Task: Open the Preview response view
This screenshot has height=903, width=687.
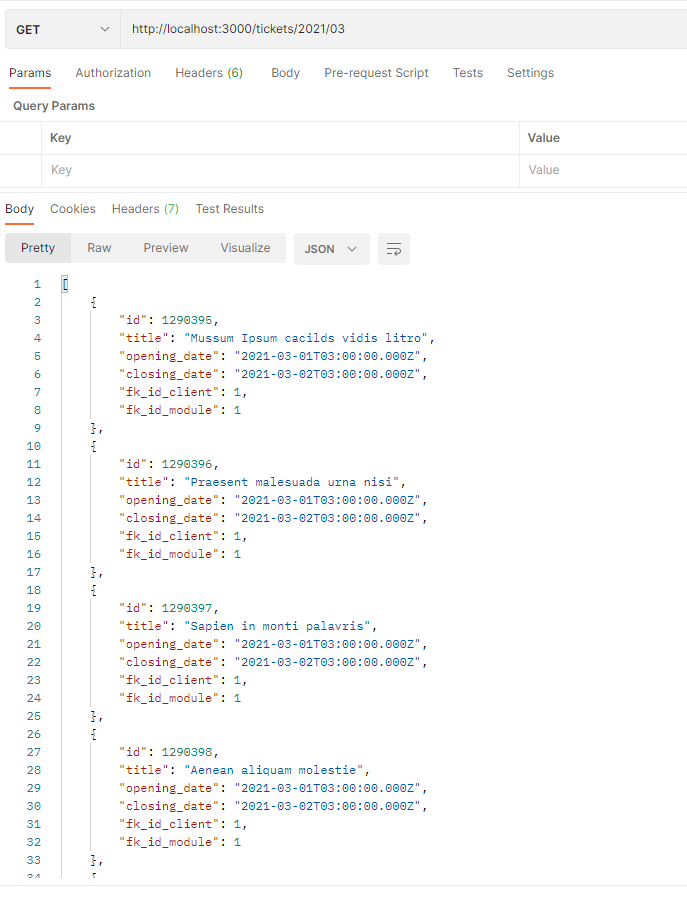Action: 165,247
